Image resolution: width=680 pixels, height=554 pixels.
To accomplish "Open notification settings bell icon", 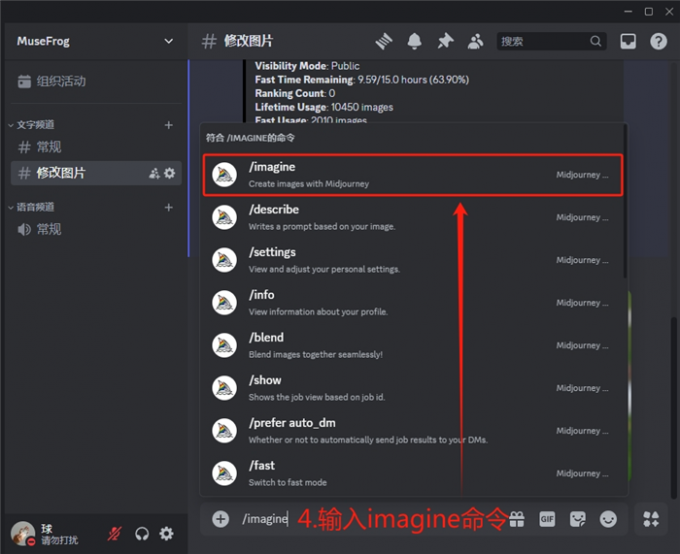I will coord(414,42).
